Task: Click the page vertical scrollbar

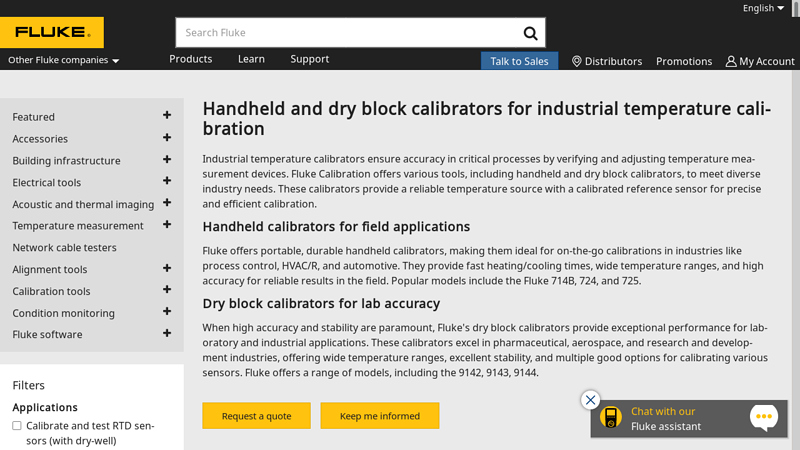Action: (x=795, y=224)
